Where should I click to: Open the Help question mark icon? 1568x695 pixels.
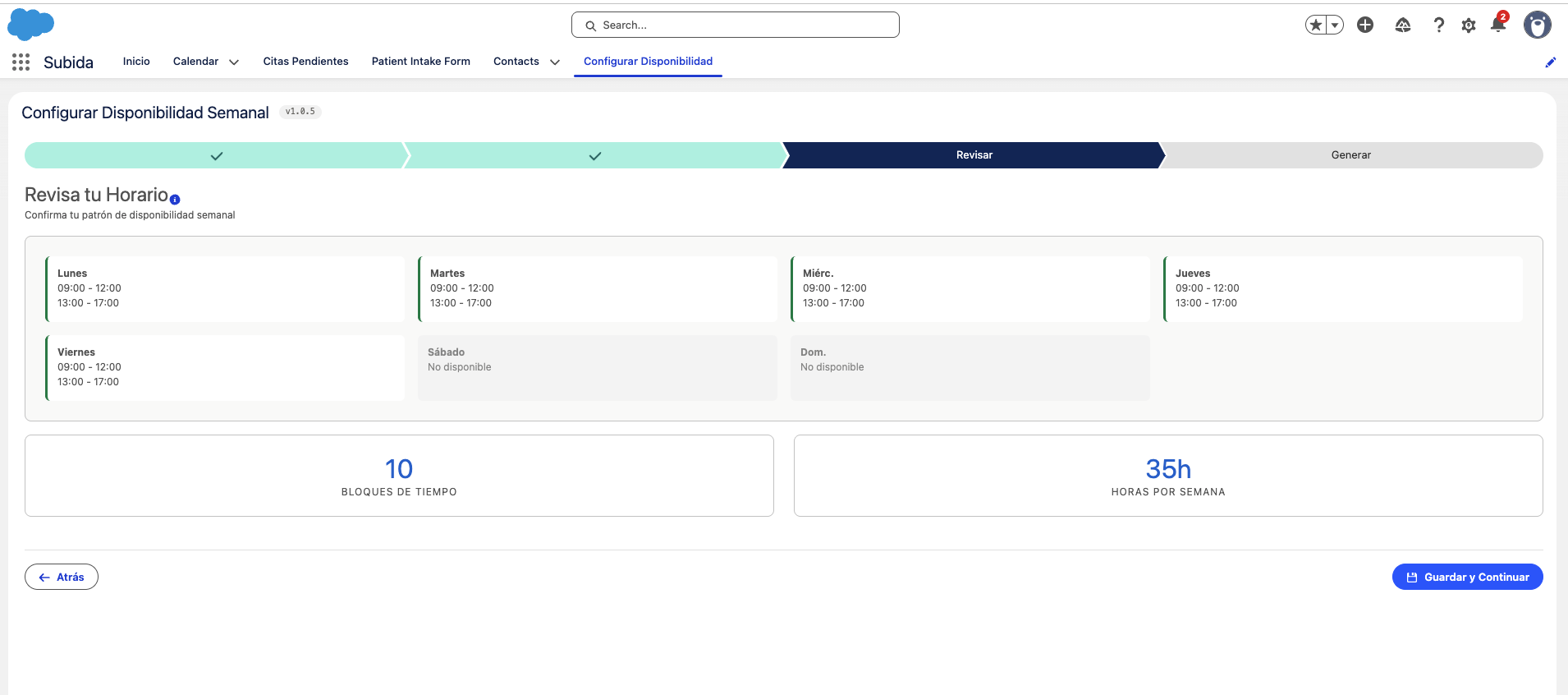tap(1438, 25)
